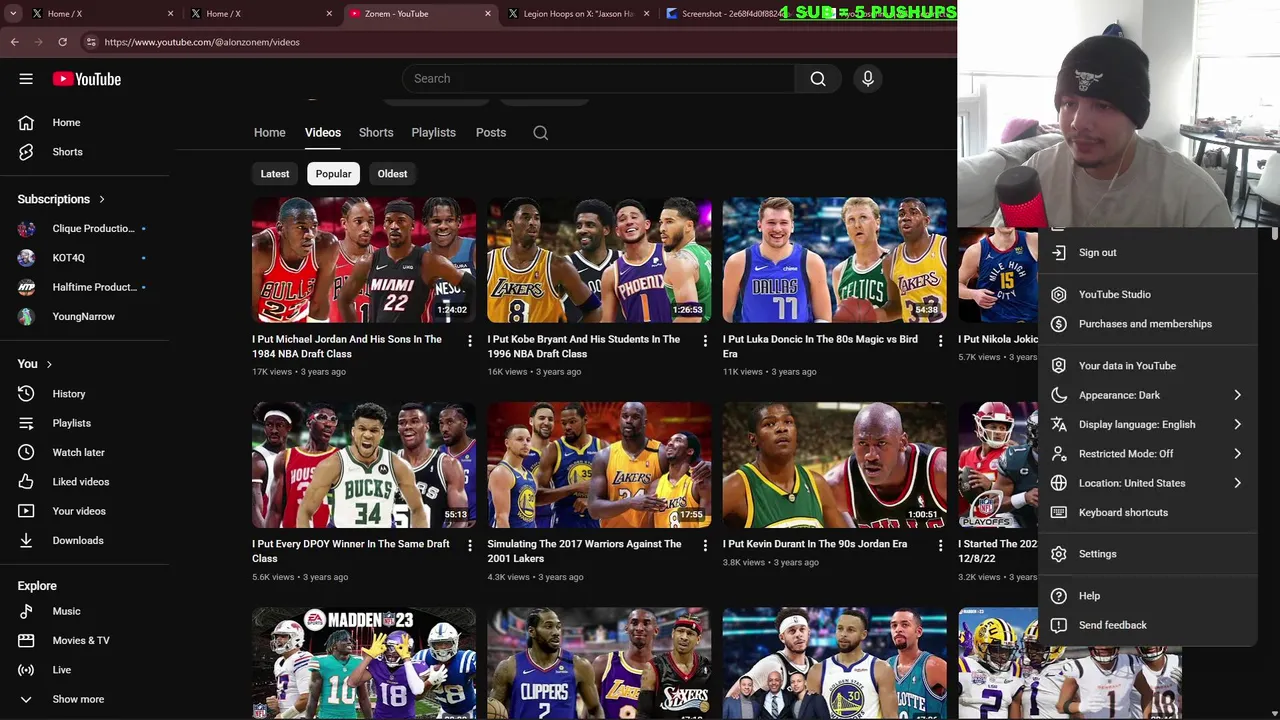The image size is (1280, 720).
Task: Open YouTube Studio from account menu
Action: [1146, 295]
